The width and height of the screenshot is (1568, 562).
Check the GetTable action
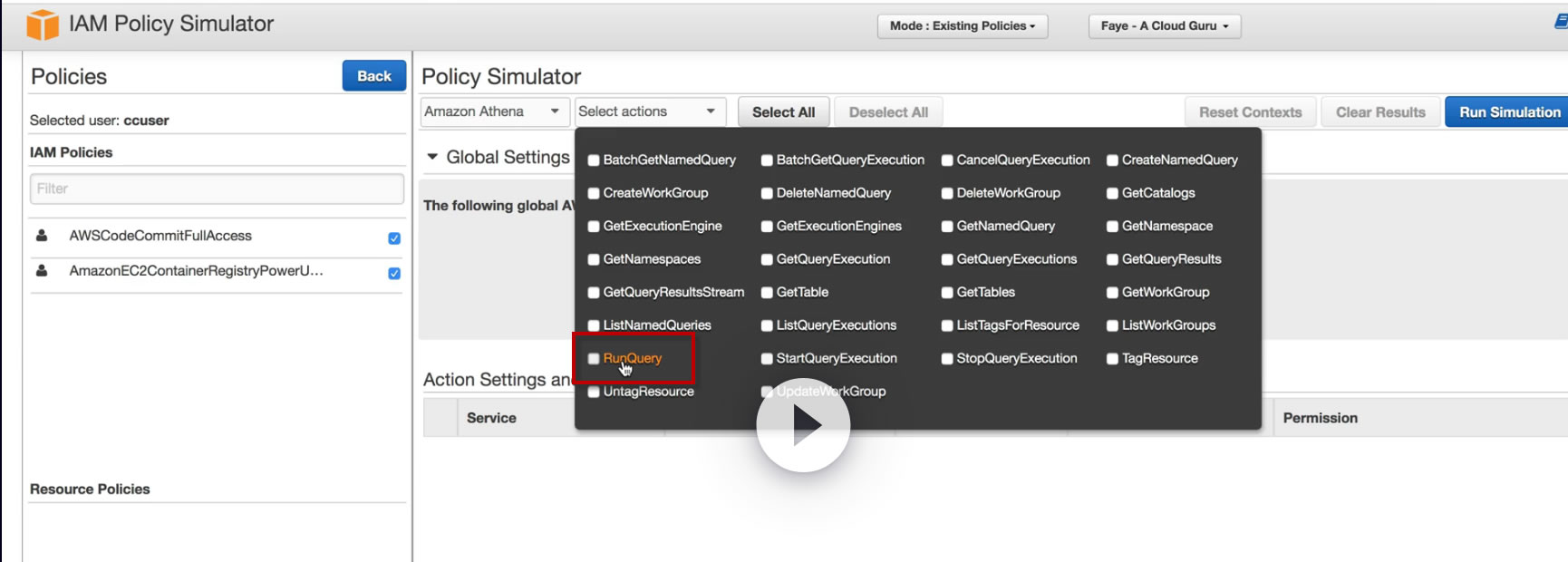(x=767, y=293)
